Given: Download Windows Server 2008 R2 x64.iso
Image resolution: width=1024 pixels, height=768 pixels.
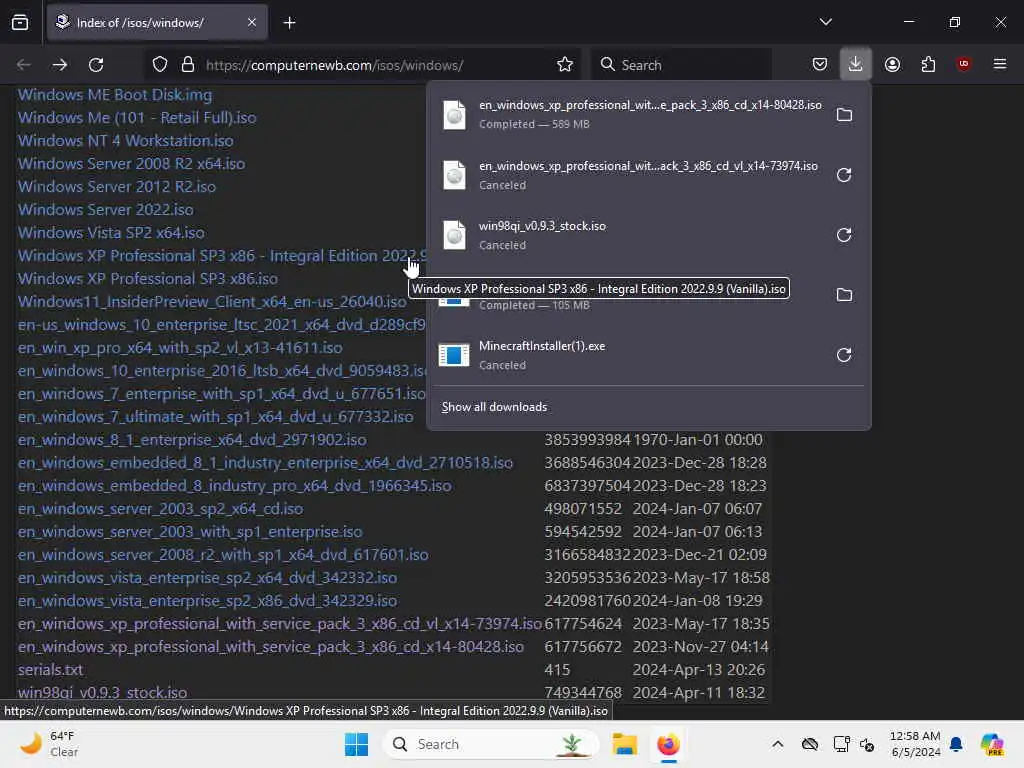Looking at the screenshot, I should [131, 163].
